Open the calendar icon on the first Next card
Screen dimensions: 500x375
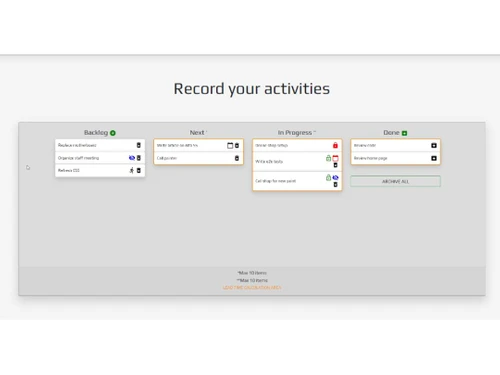tap(230, 145)
